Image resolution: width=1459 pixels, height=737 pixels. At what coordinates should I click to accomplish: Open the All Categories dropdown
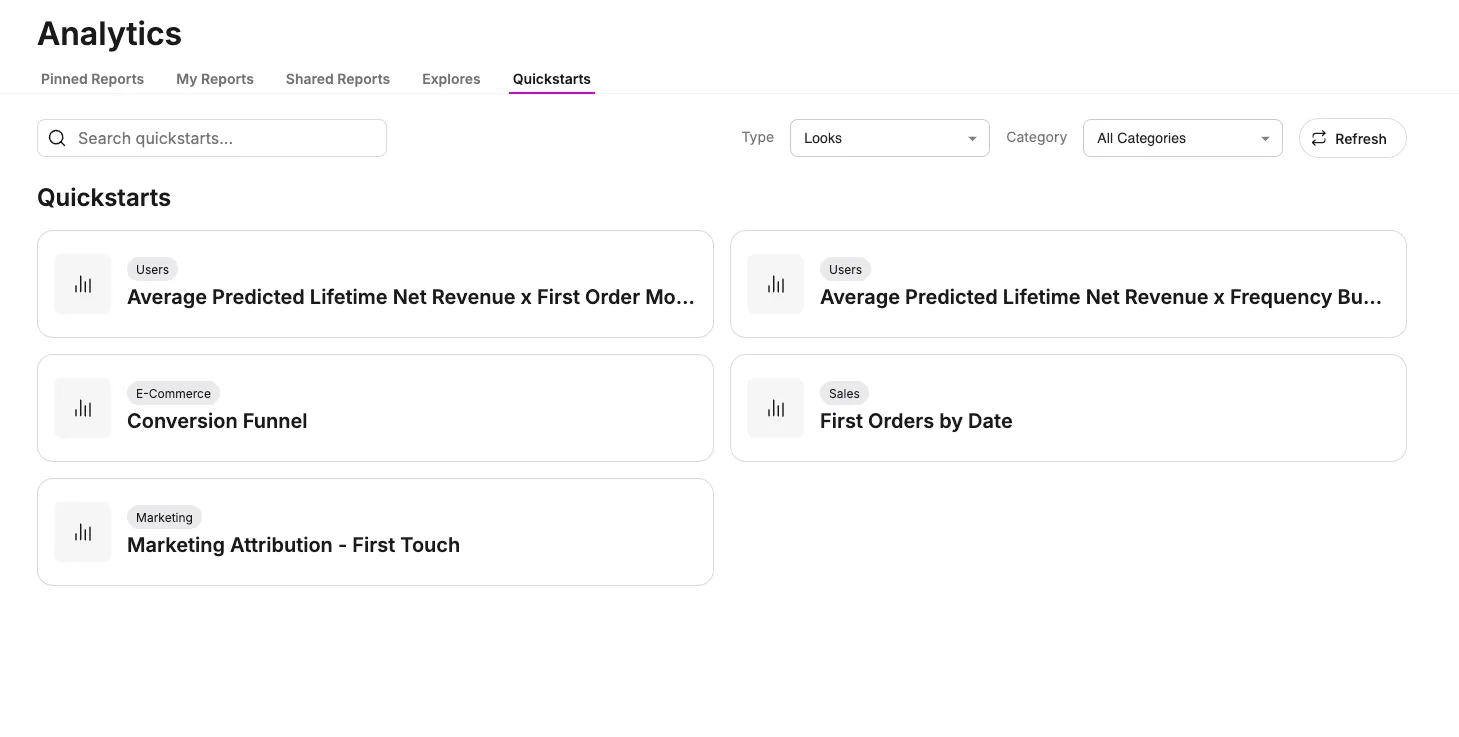(x=1183, y=138)
